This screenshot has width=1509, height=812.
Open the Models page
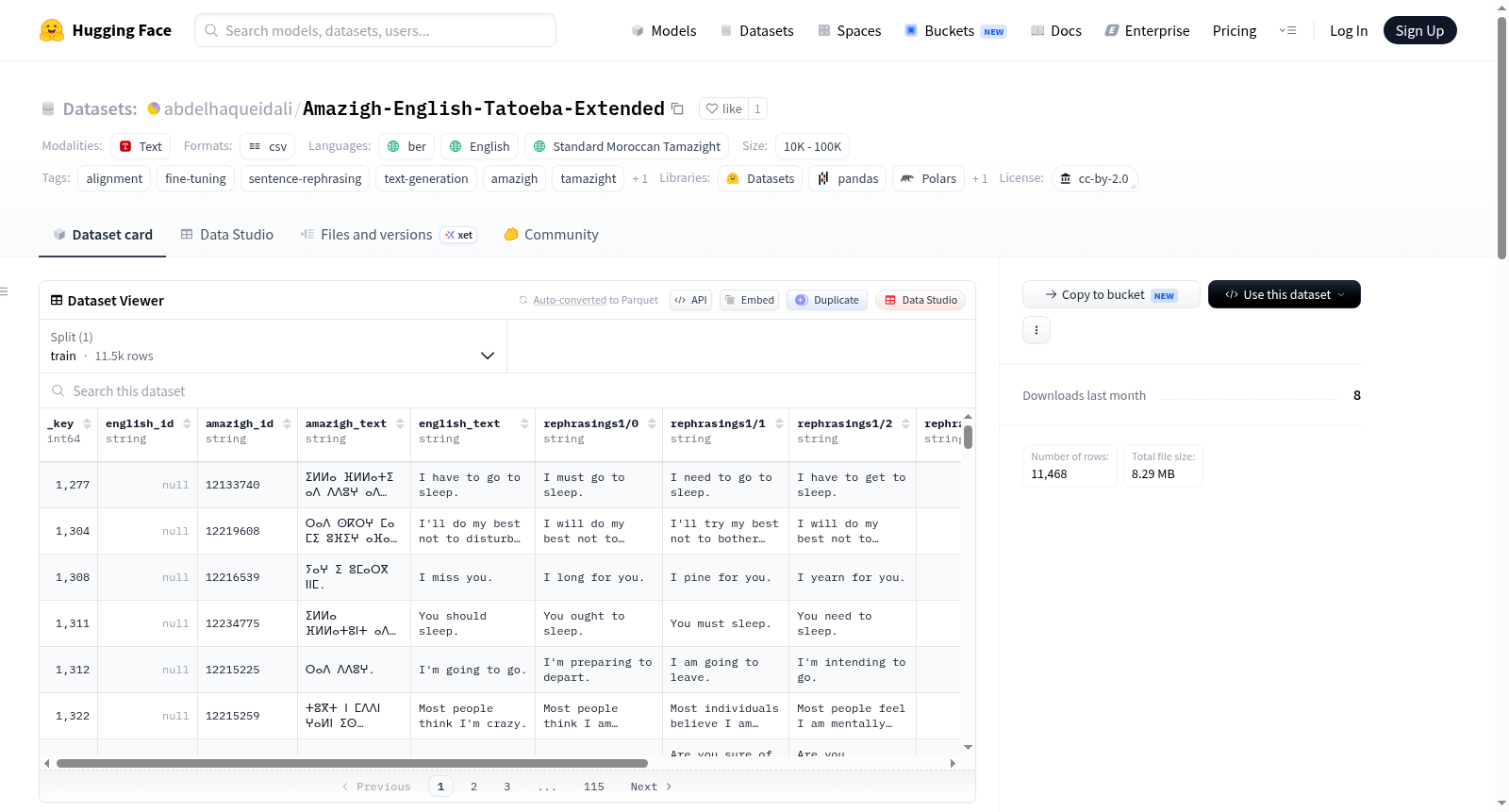point(664,30)
